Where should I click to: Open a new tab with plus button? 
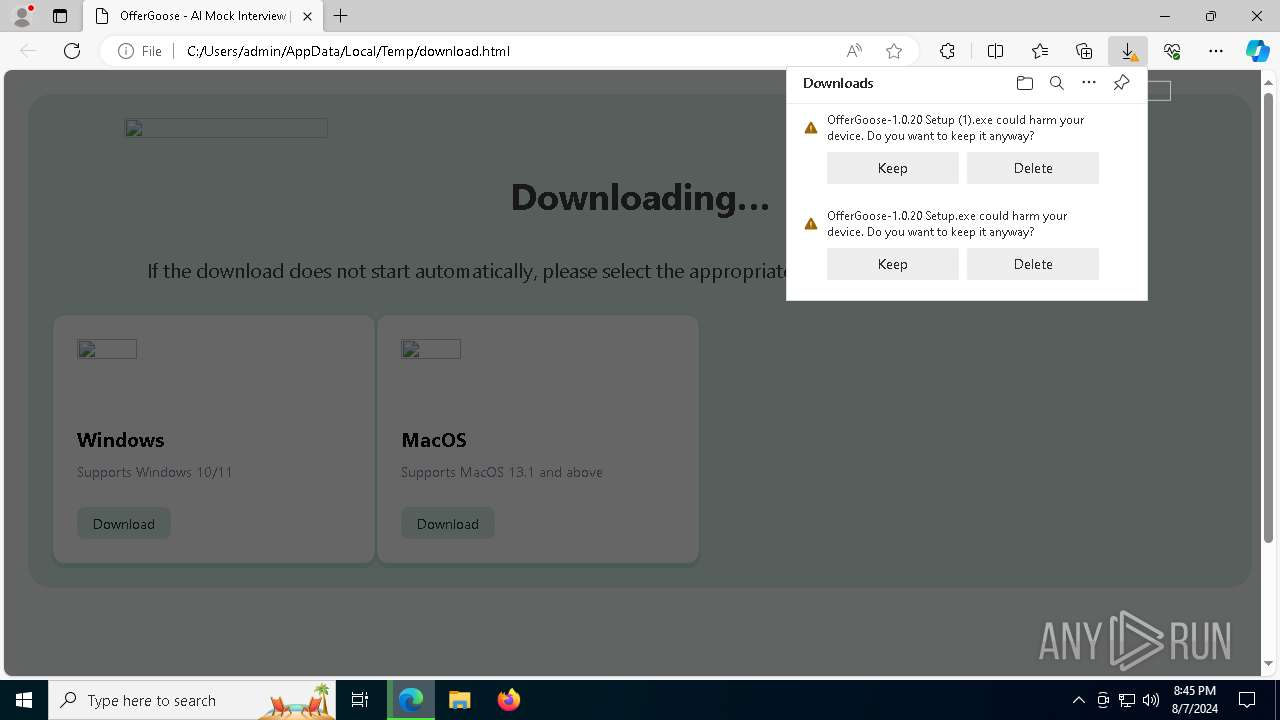click(x=341, y=16)
